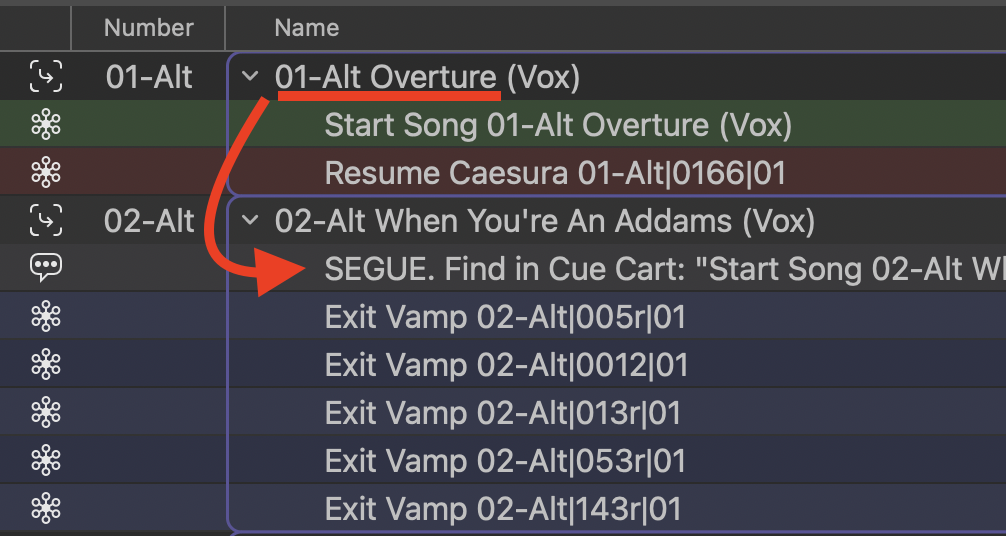Click the group icon beside 02-Alt
The height and width of the screenshot is (536, 1006).
pyautogui.click(x=46, y=220)
